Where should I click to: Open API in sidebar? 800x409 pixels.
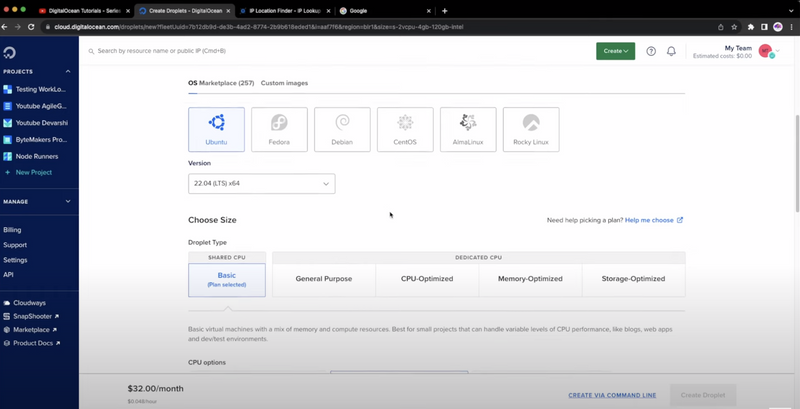tap(8, 275)
